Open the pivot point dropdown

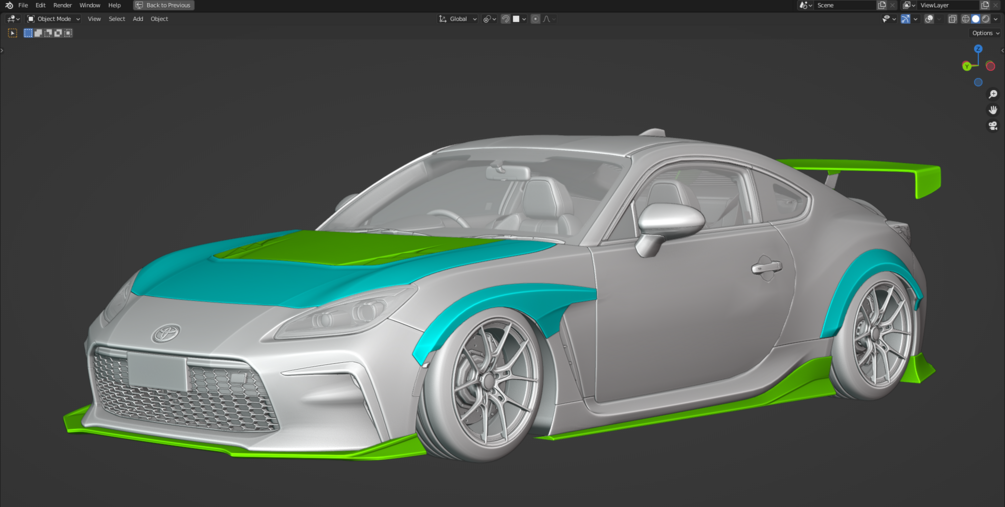coord(490,19)
